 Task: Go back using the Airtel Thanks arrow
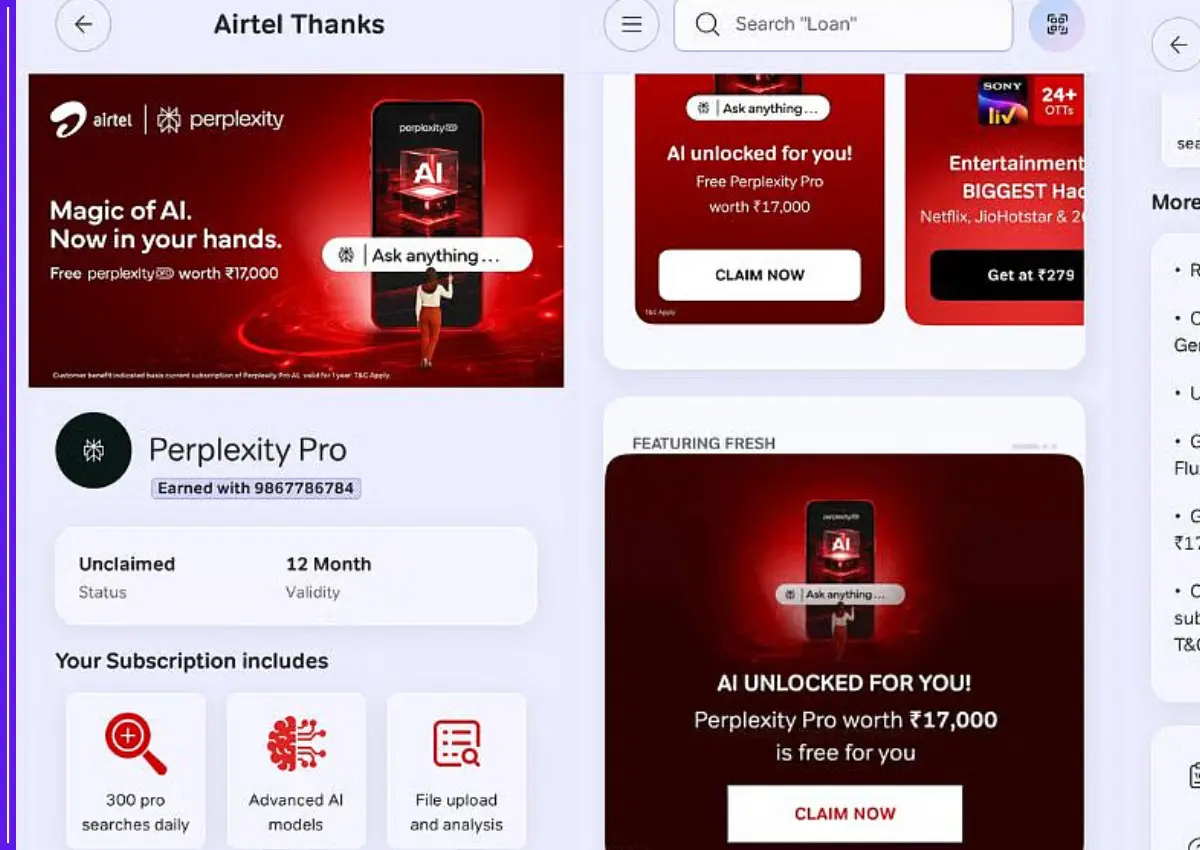point(83,25)
